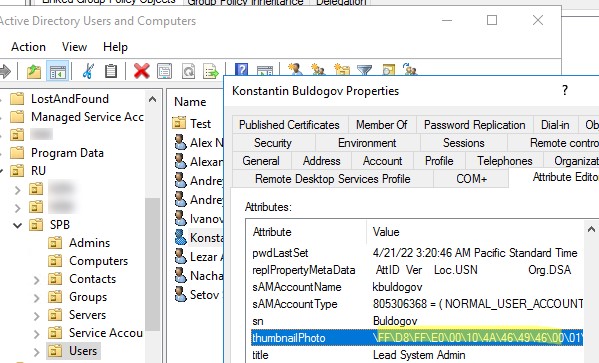Click the user icon beside Setov
This screenshot has height=363, width=599.
[x=180, y=294]
